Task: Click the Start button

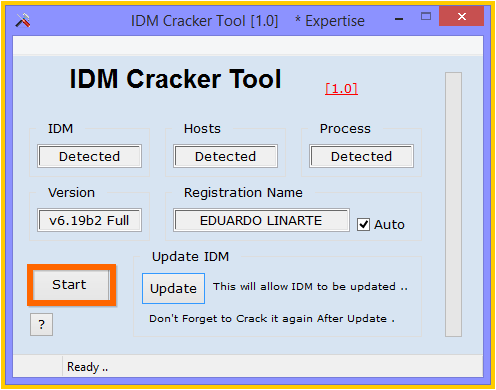Action: tap(71, 285)
